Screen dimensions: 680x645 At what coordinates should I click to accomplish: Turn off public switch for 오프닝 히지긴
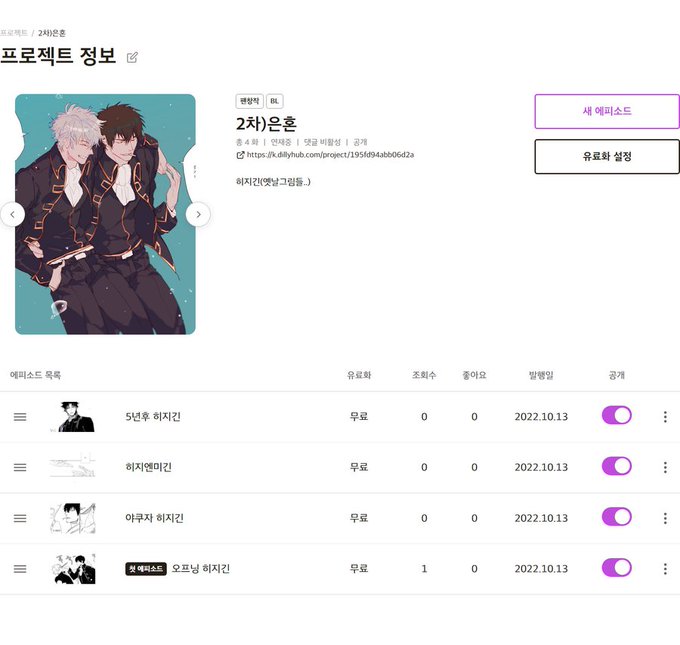pyautogui.click(x=617, y=568)
